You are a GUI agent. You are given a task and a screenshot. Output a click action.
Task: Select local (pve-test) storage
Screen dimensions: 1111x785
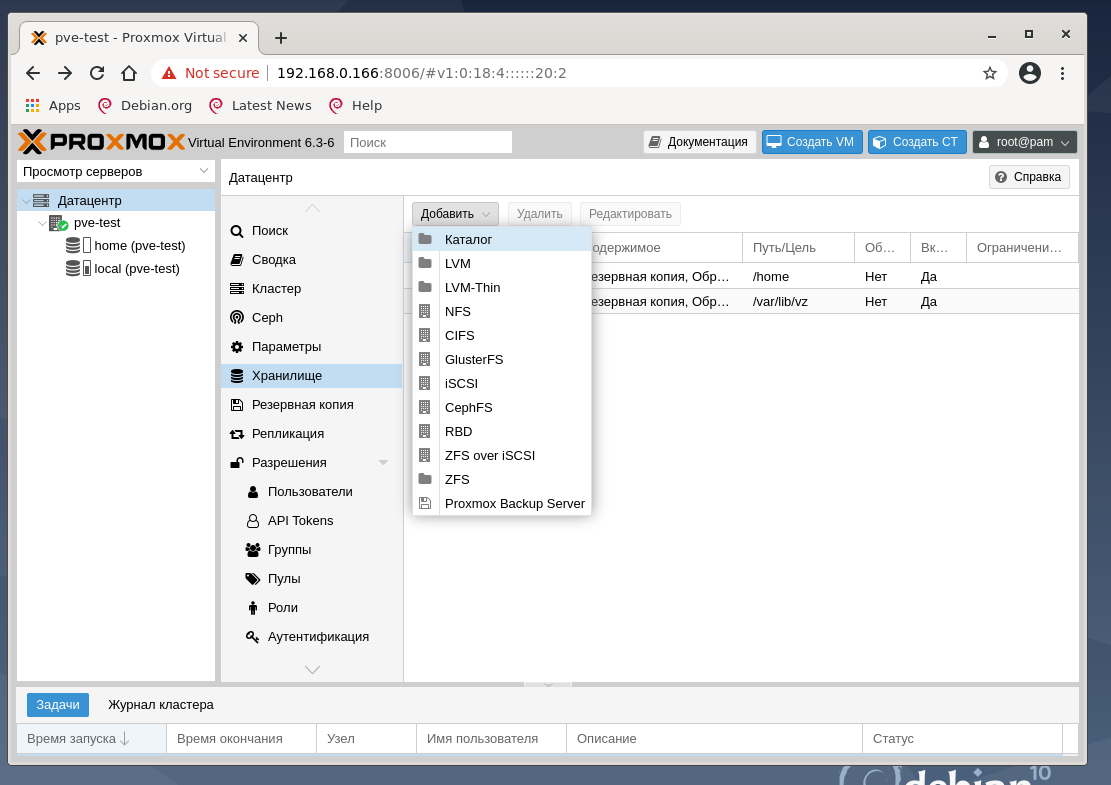[x=137, y=269]
